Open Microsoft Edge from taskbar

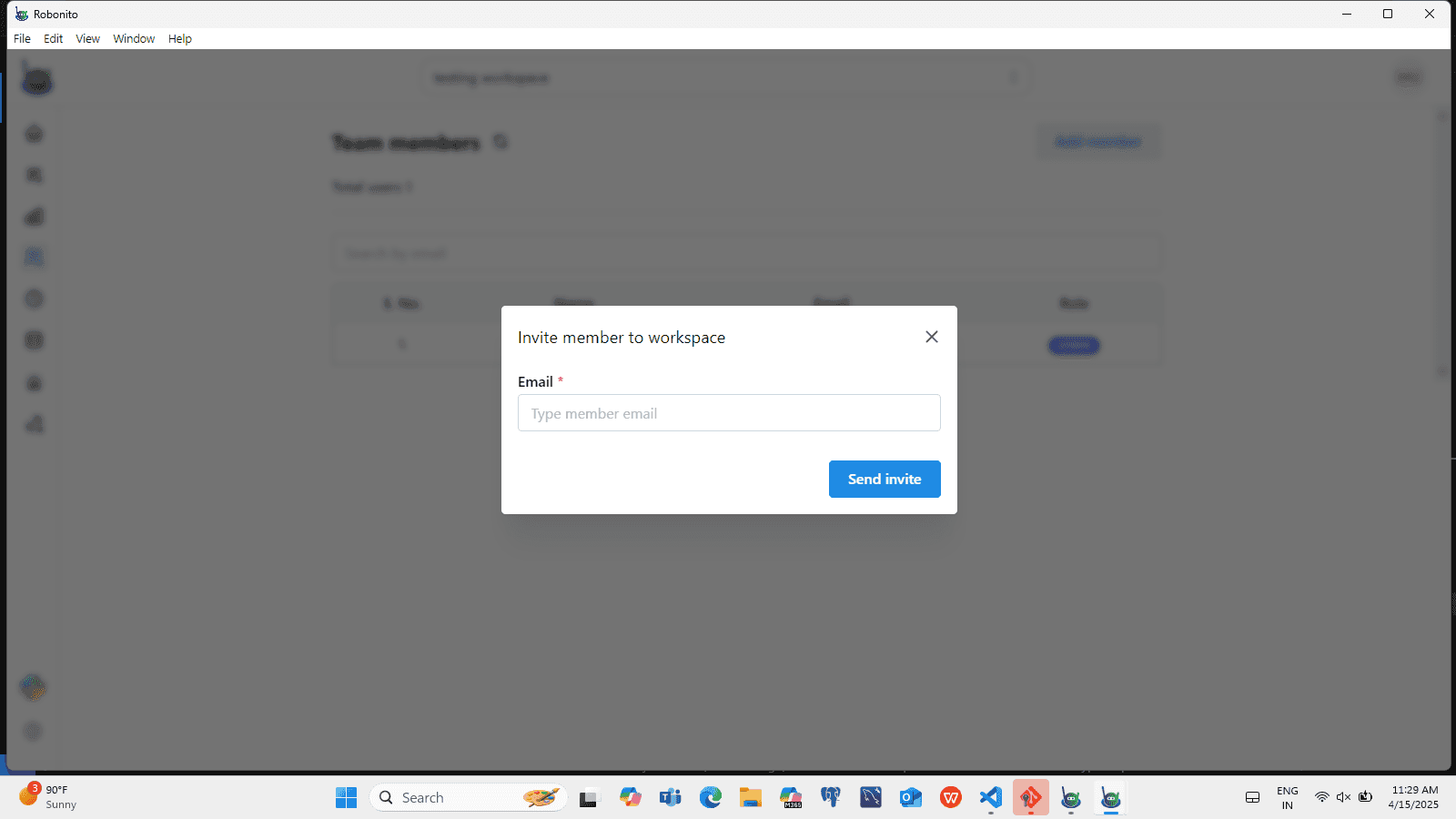[711, 798]
